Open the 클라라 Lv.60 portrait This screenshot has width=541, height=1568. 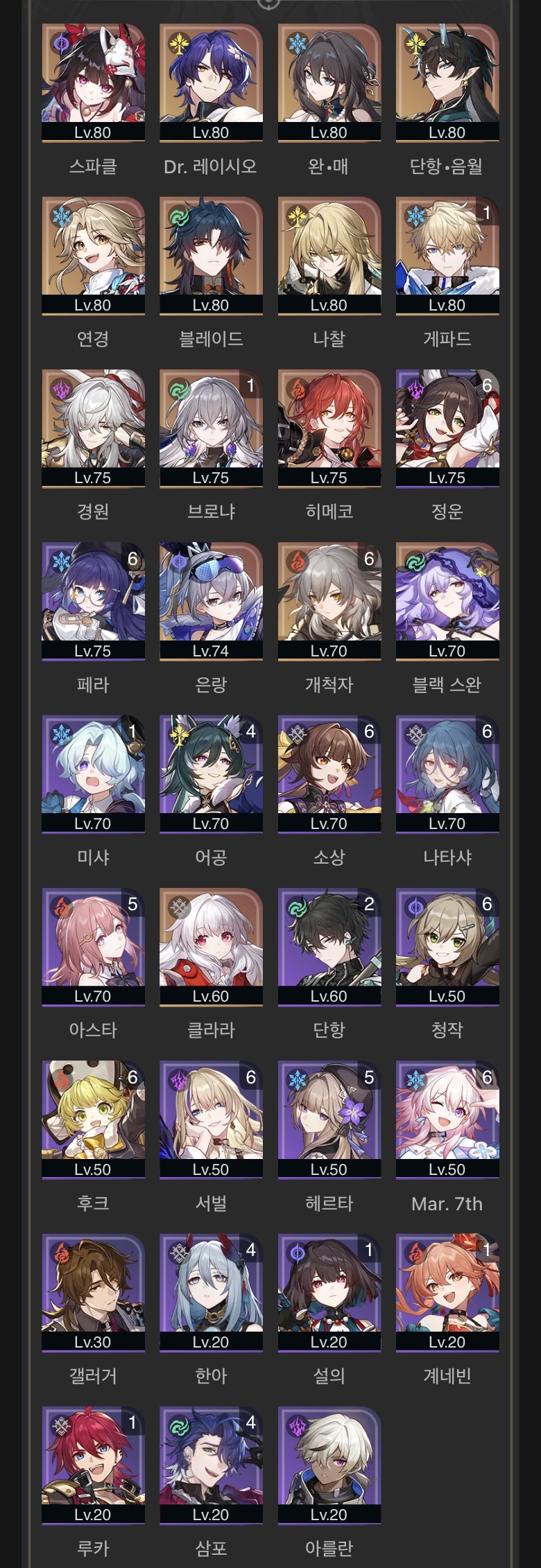click(212, 947)
